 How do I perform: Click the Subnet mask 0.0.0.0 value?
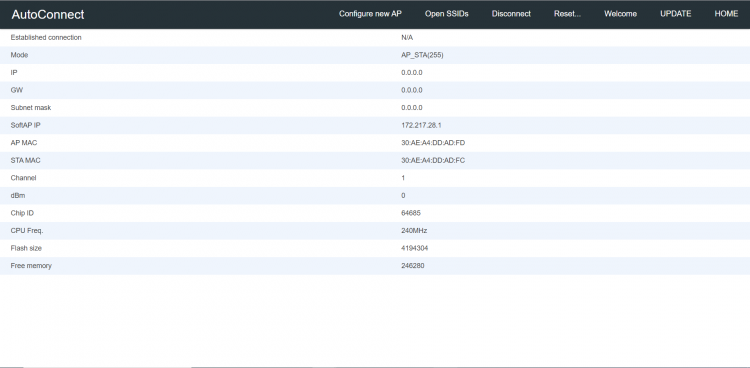point(412,108)
